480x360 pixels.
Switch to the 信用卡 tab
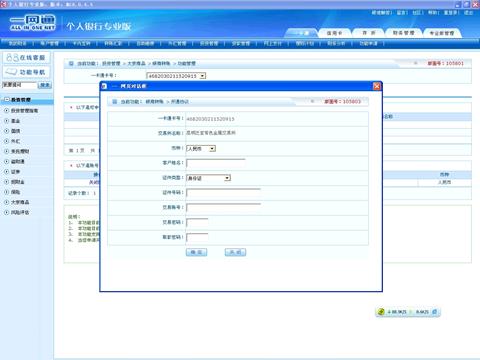334,33
